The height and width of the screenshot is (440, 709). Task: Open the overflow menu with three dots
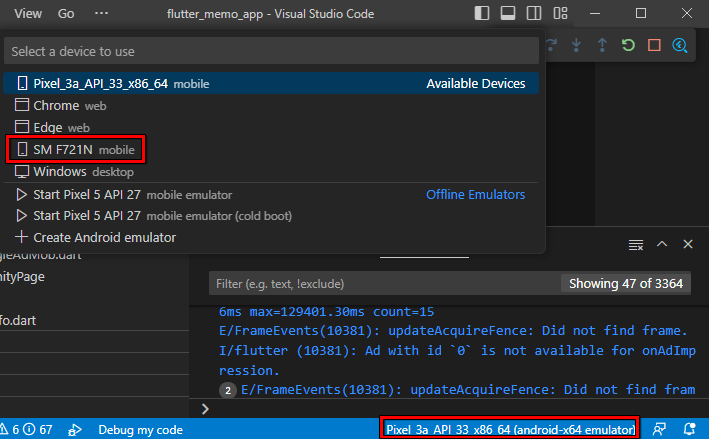101,14
